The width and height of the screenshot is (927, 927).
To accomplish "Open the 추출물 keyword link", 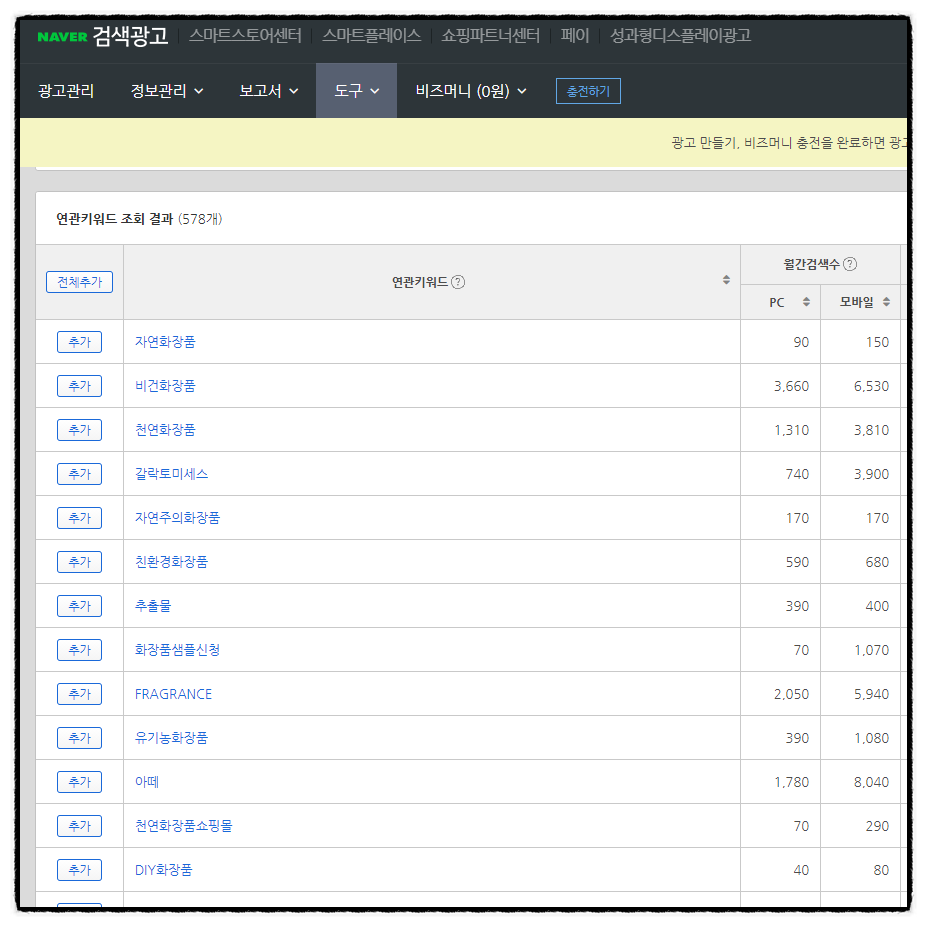I will 153,606.
